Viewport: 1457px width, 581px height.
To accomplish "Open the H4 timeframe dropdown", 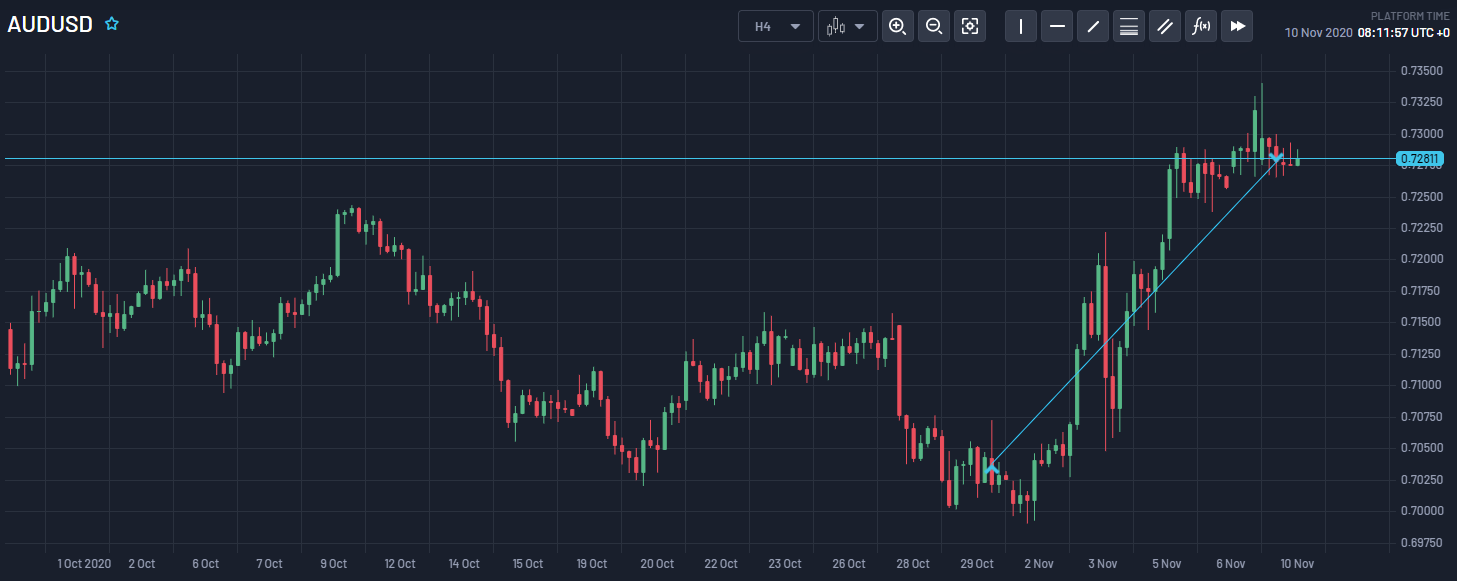I will click(x=775, y=26).
